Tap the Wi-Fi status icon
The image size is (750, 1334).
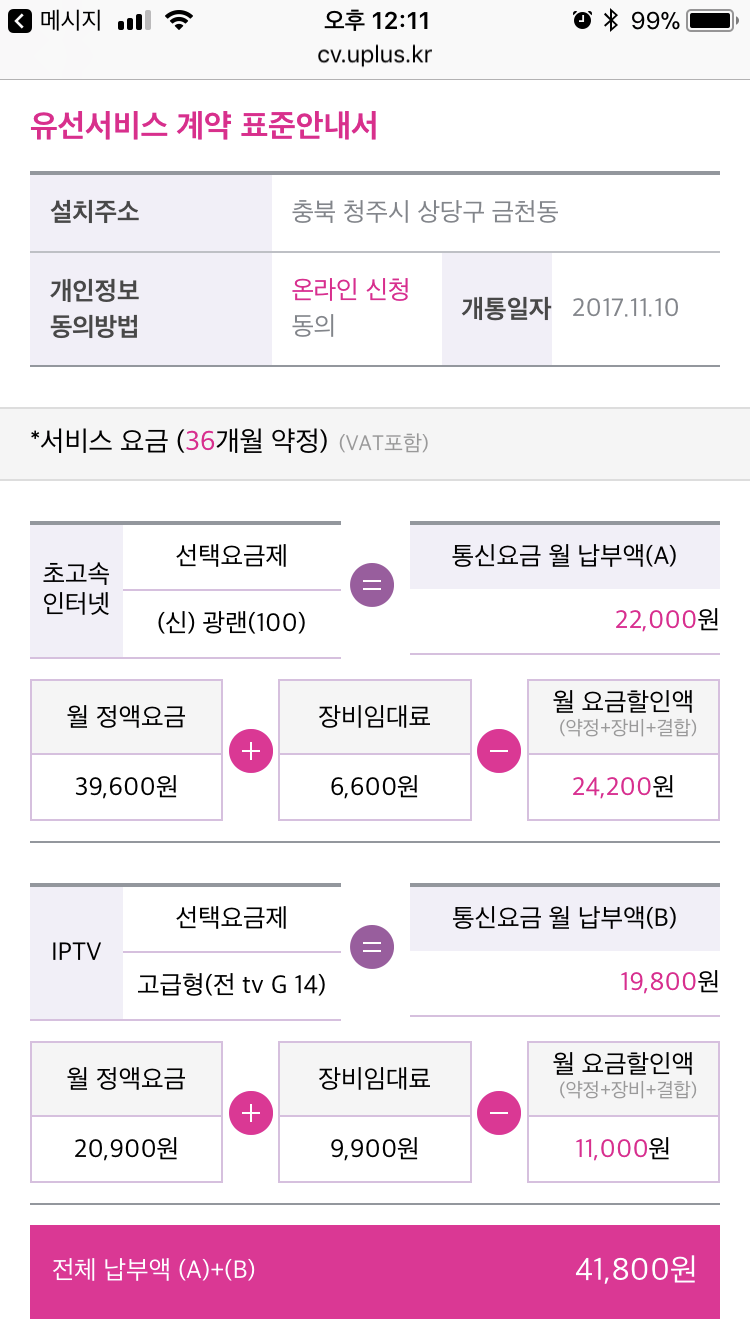tap(179, 21)
